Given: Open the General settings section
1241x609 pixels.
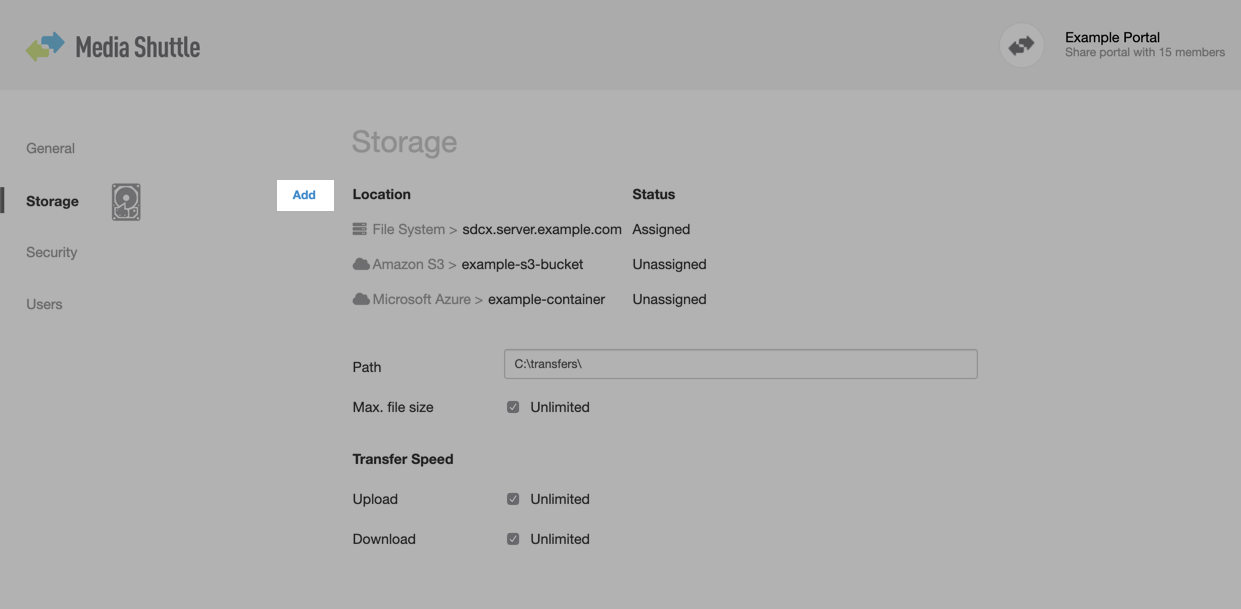Looking at the screenshot, I should pyautogui.click(x=50, y=148).
